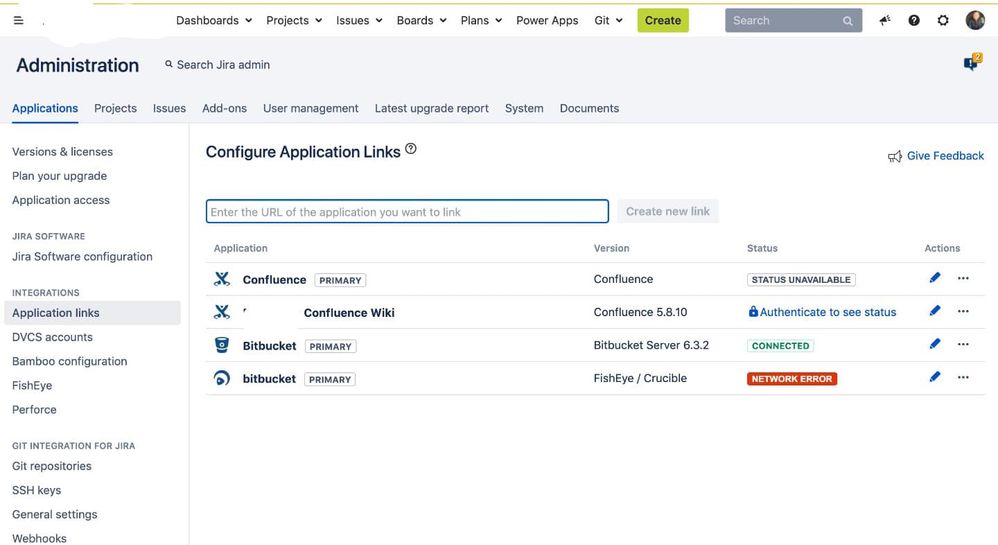Expand the Projects dropdown in top navigation
Viewport: 998px width, 545px height.
[x=294, y=20]
